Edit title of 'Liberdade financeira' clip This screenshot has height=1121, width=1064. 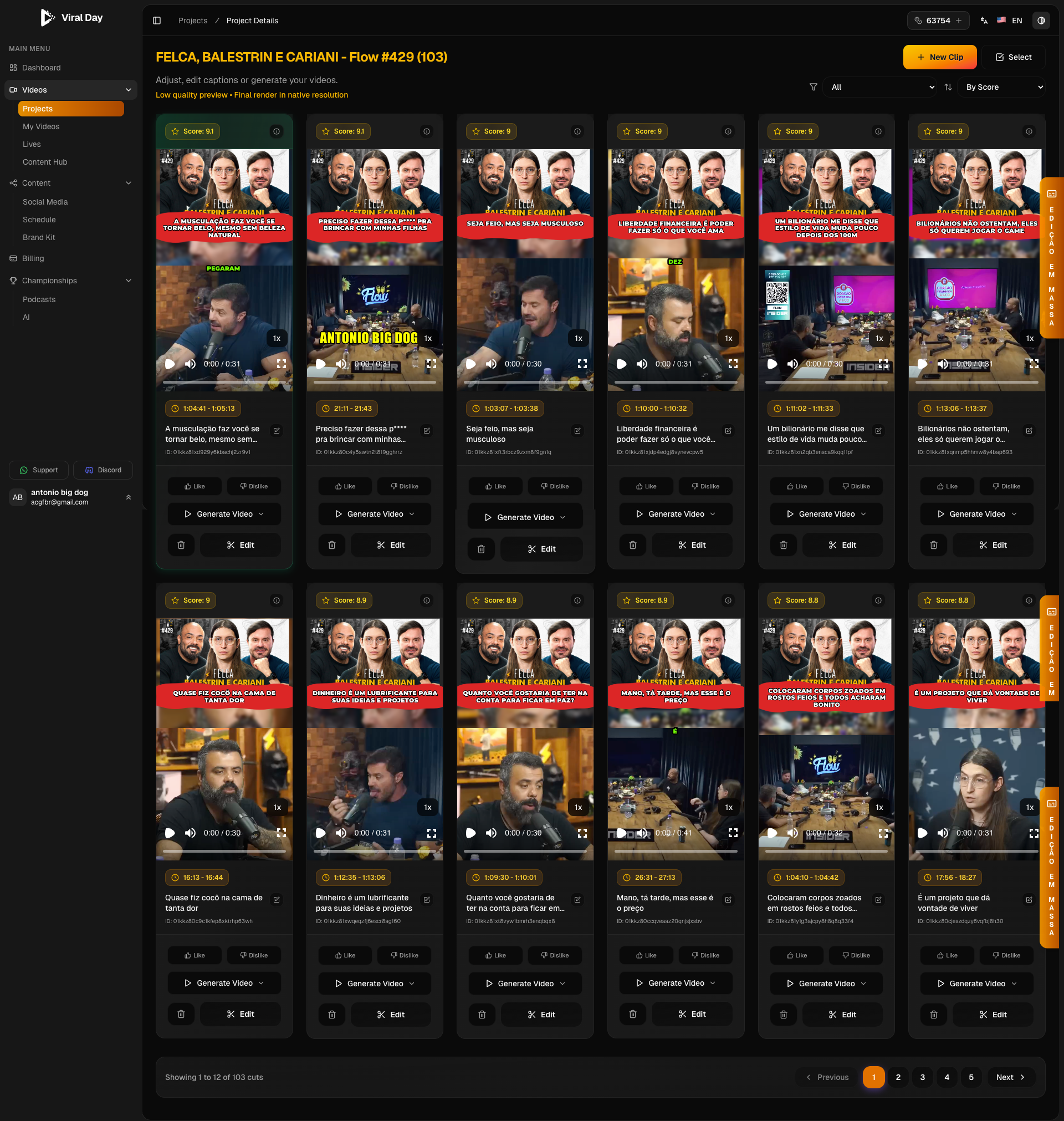tap(728, 431)
